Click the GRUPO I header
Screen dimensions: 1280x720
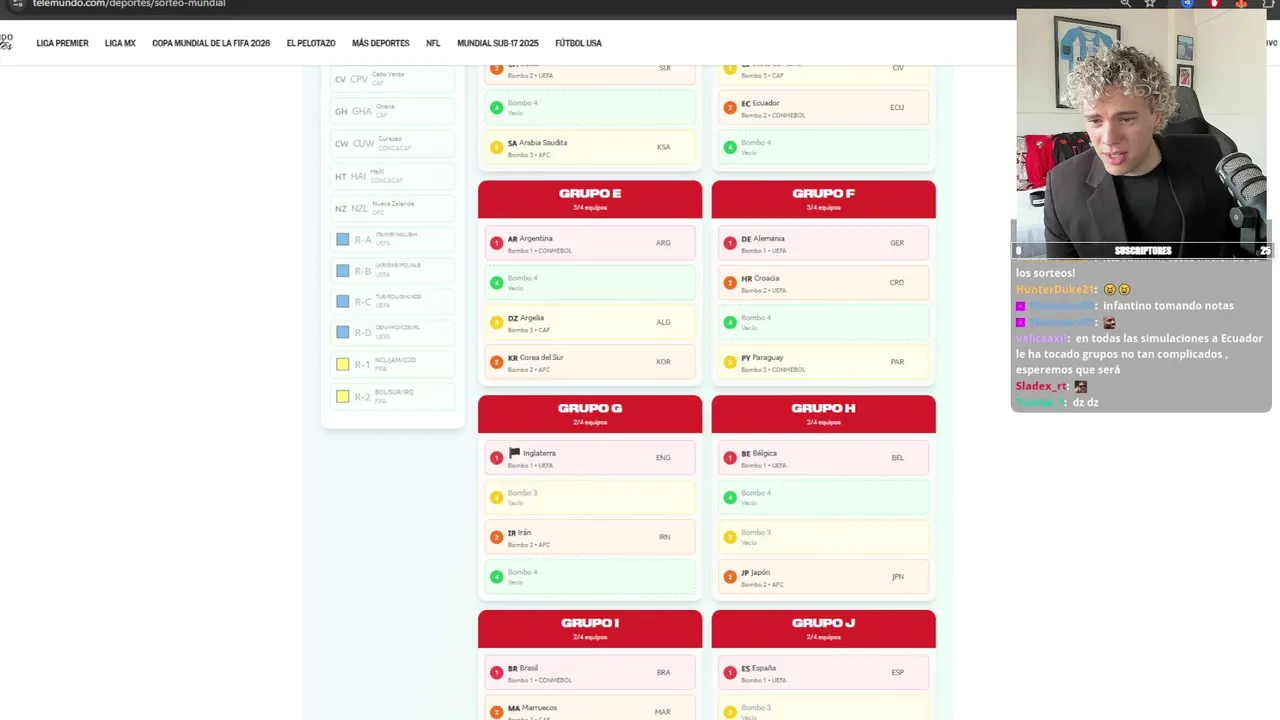coord(590,628)
